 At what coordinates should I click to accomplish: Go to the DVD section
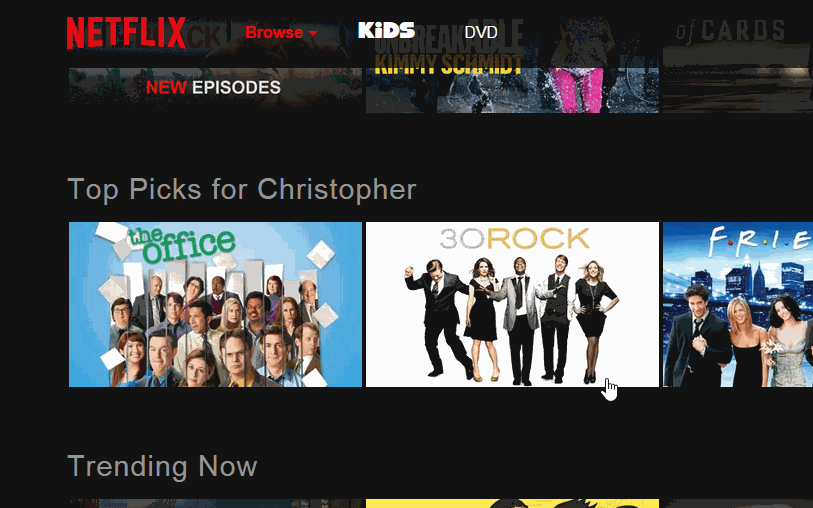tap(481, 32)
